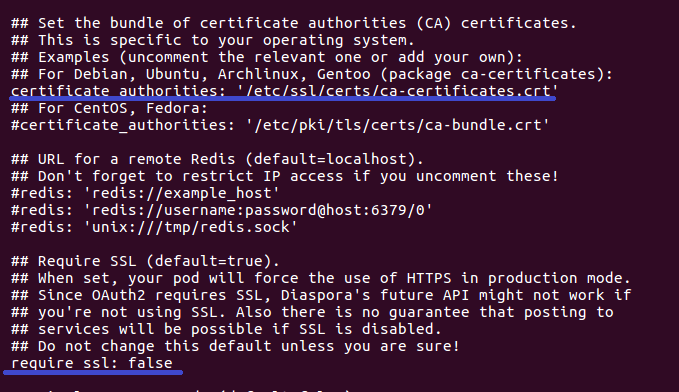Click the line '## For CentOS, Fedora:'
The image size is (679, 392).
click(110, 108)
